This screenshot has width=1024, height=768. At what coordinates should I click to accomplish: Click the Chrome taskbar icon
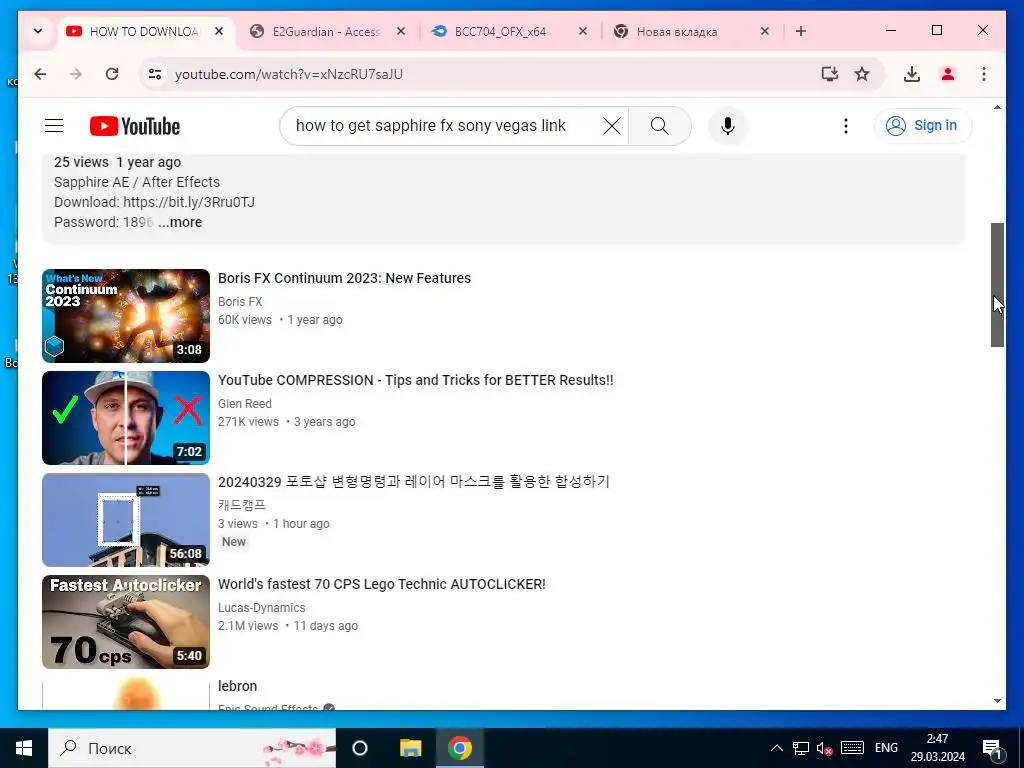click(460, 748)
